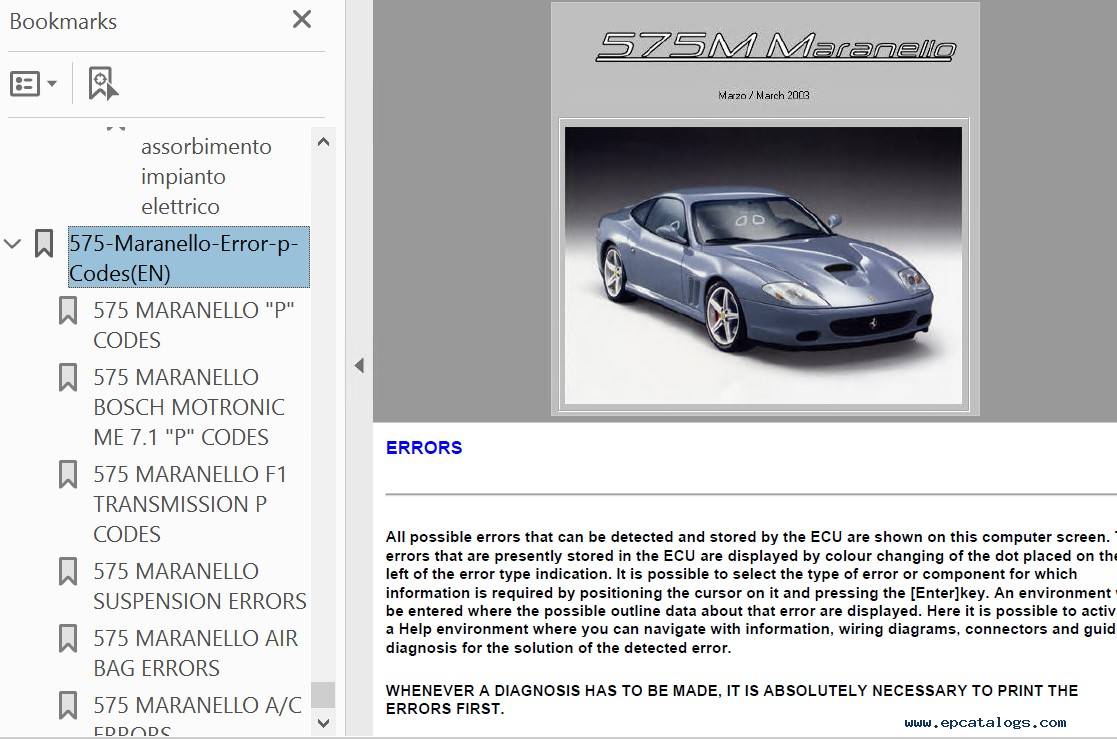This screenshot has height=739, width=1117.
Task: Click the bookmarks scrollbar up arrow
Action: tap(323, 142)
